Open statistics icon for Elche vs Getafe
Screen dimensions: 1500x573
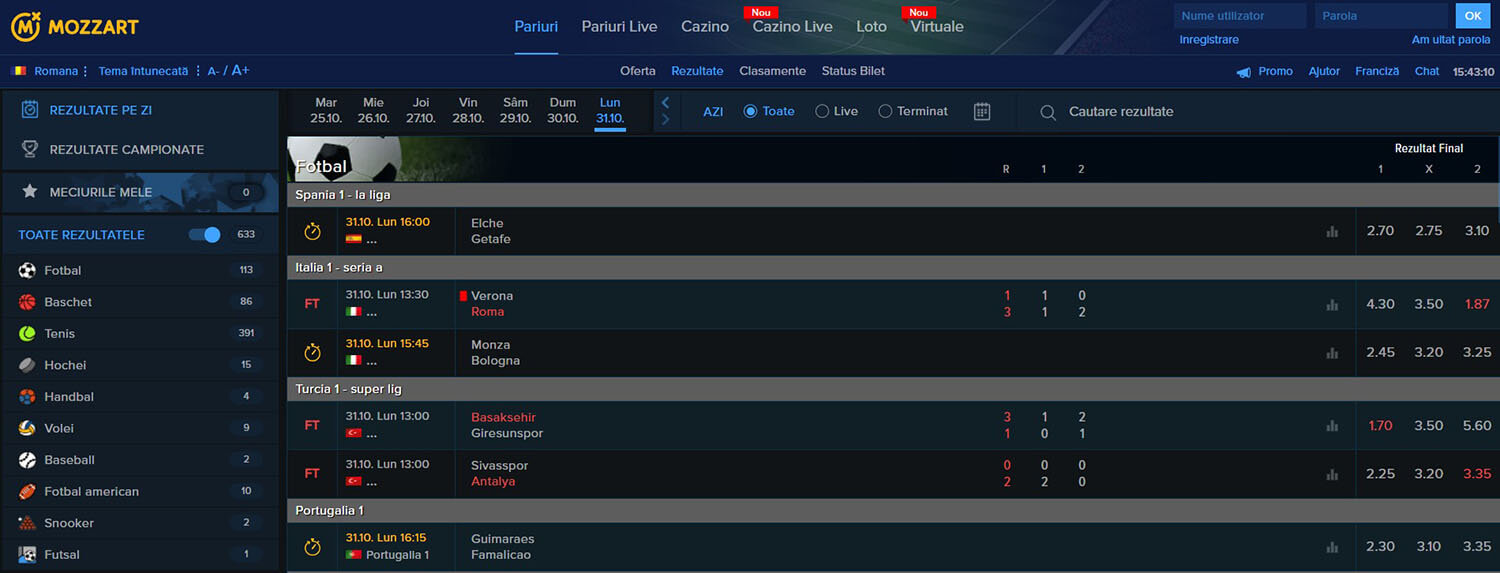click(1332, 232)
